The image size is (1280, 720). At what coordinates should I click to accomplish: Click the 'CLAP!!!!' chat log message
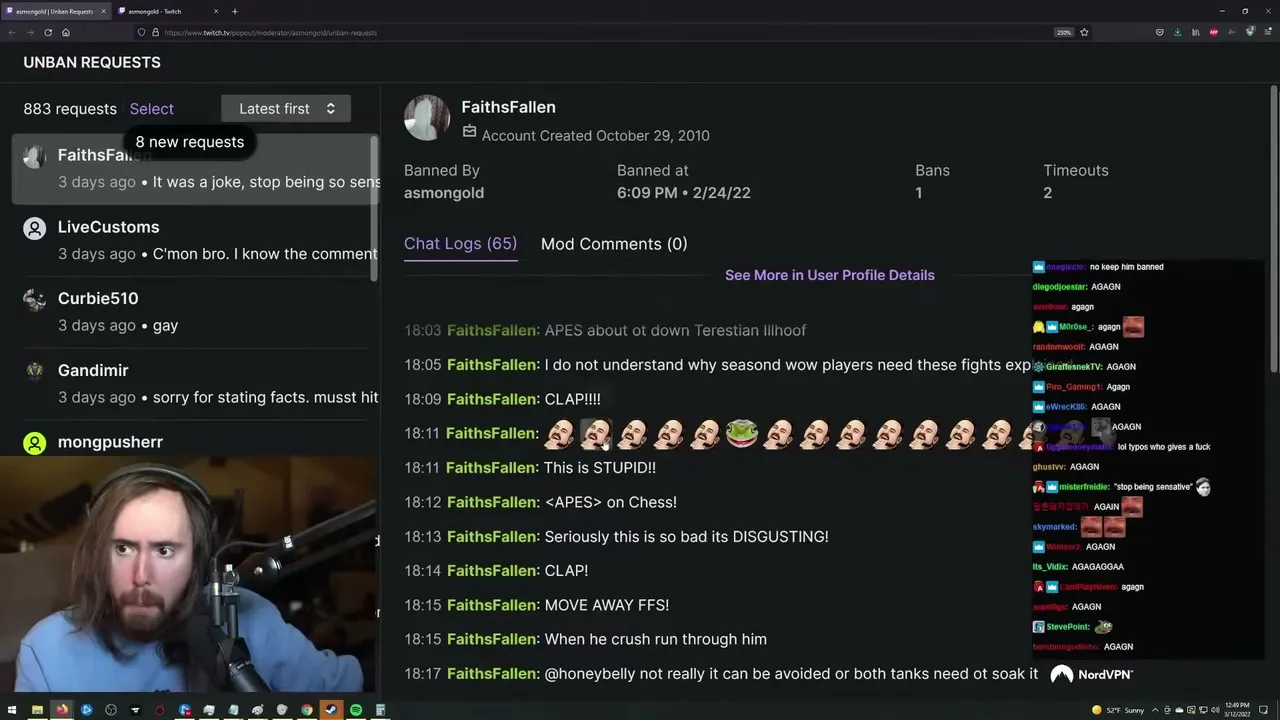pos(572,399)
